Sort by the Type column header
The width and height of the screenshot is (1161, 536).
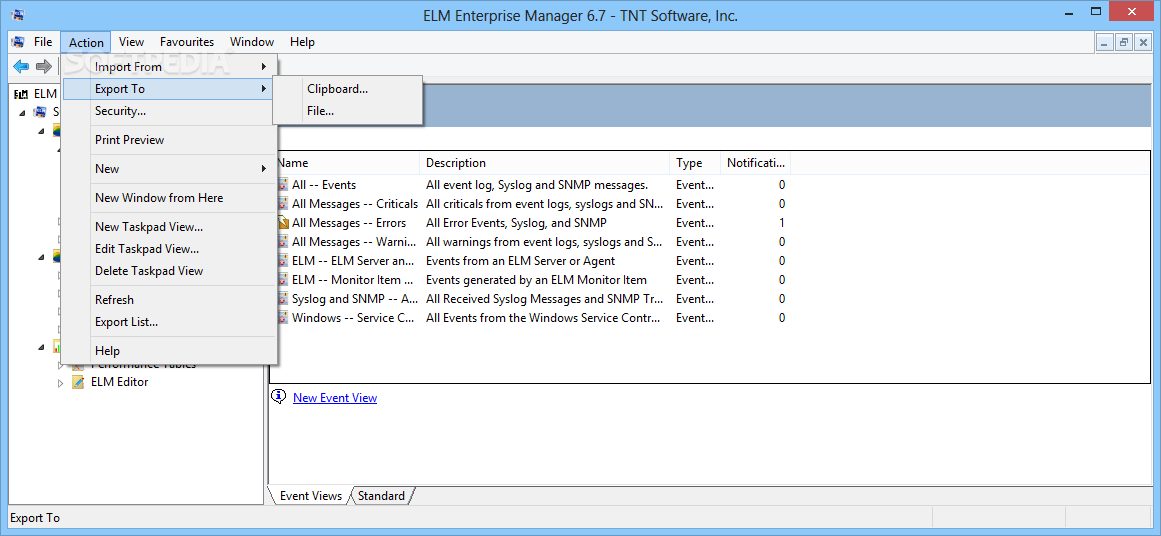(695, 163)
